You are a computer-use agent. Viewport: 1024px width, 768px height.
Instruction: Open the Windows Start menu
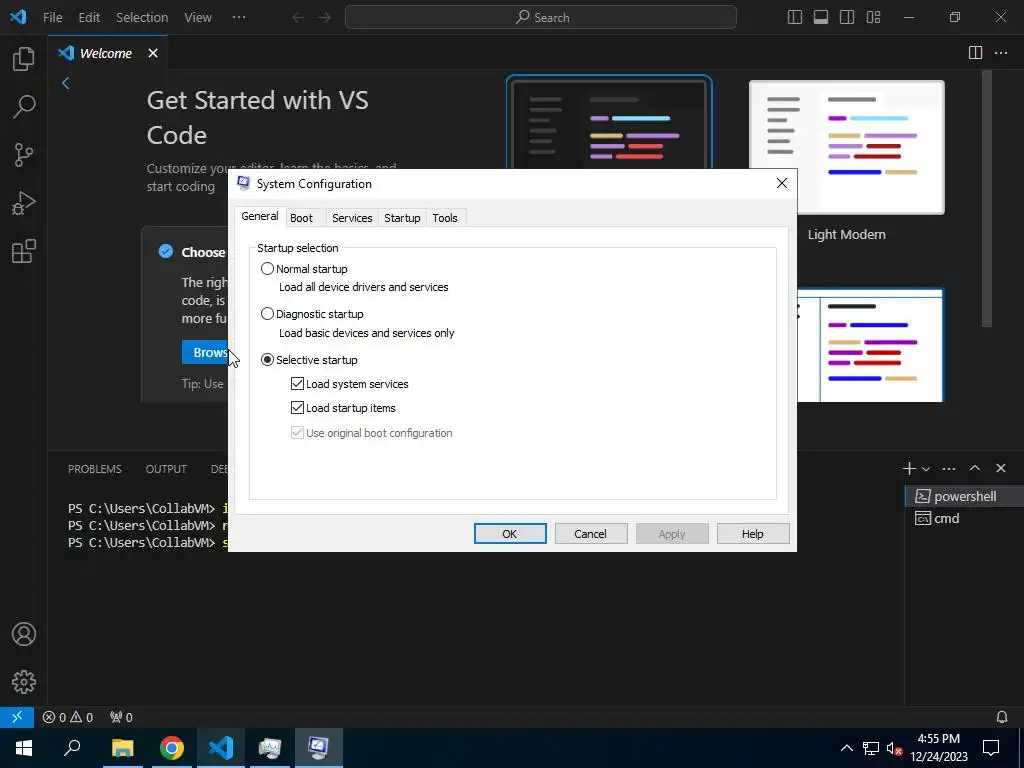(x=24, y=748)
